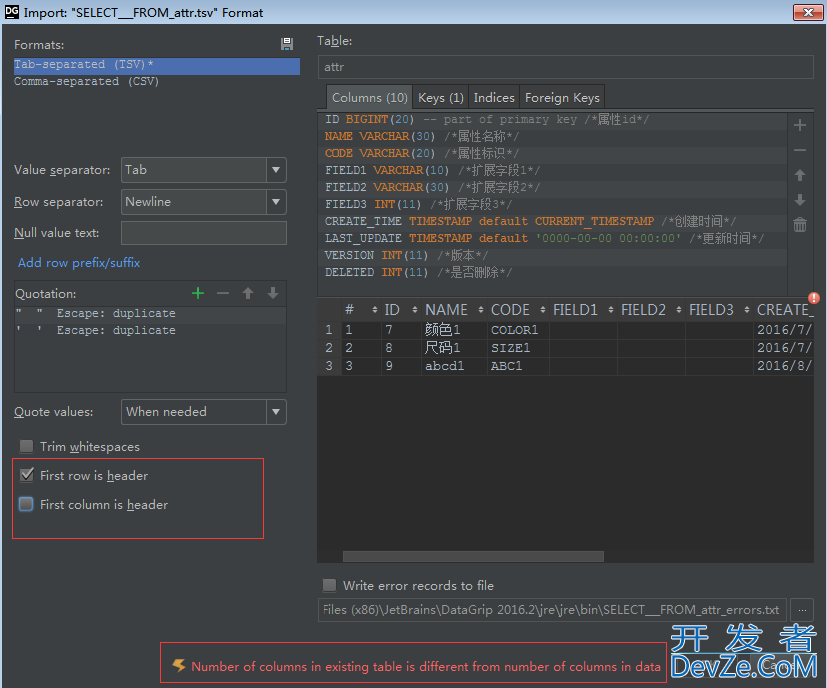
Task: Sort by FIELD3 column arrows
Action: pyautogui.click(x=746, y=310)
